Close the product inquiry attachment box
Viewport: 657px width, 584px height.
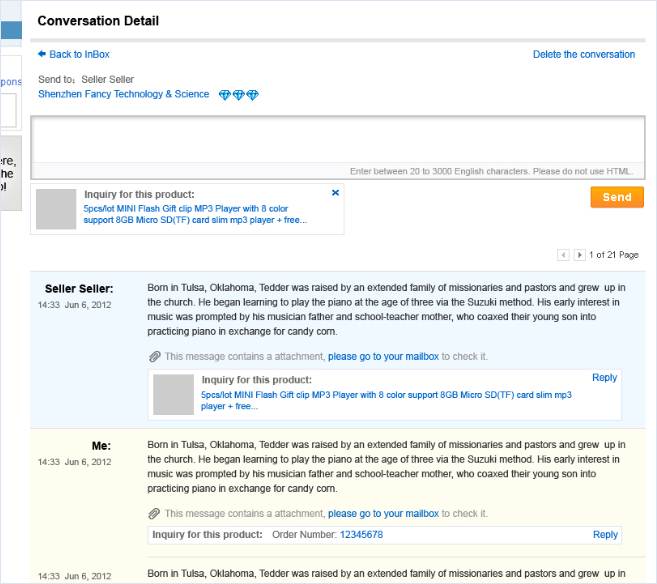(335, 192)
